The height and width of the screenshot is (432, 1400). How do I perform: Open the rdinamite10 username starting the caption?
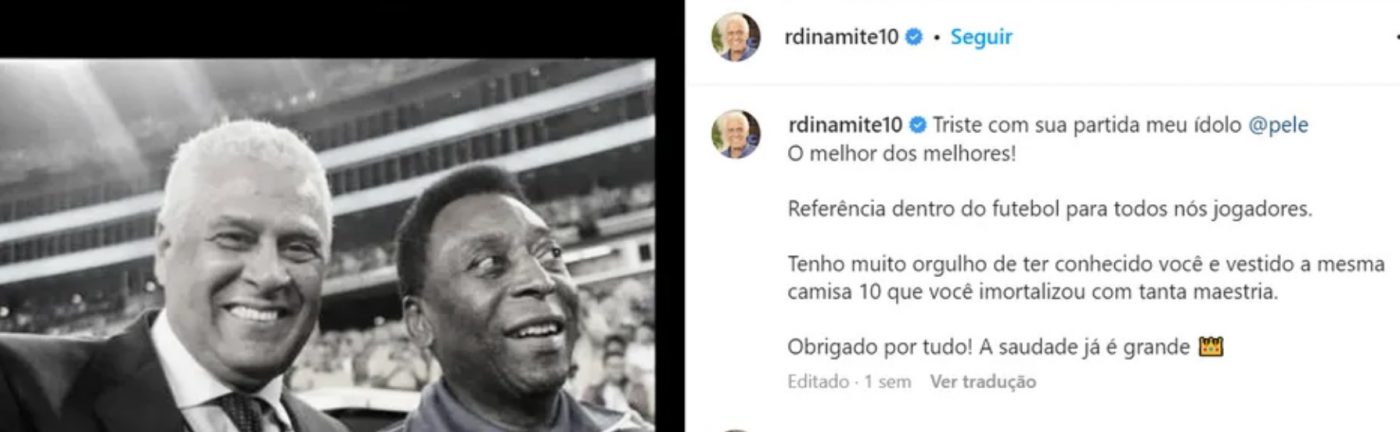(845, 126)
